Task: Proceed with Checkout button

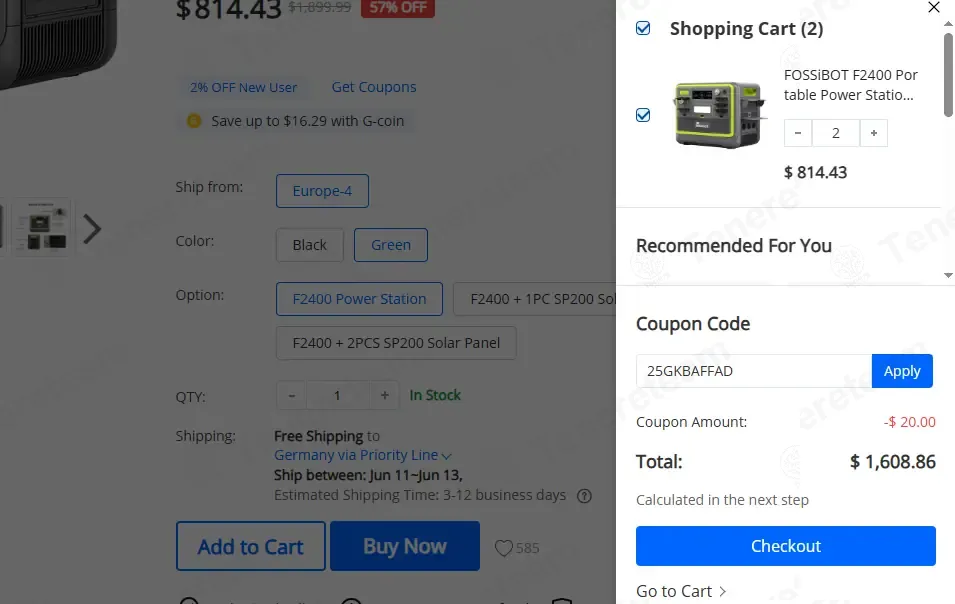Action: [786, 546]
